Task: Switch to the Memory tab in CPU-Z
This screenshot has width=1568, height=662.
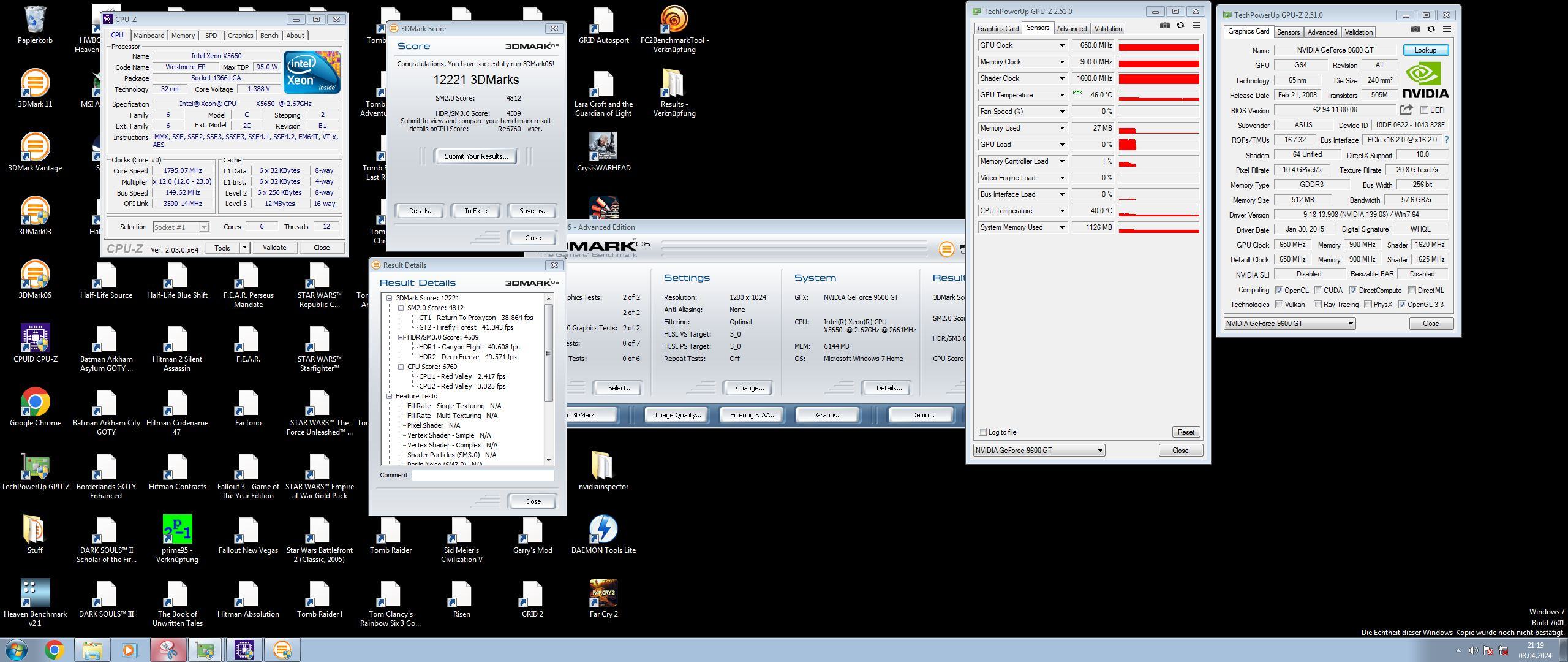Action: tap(183, 36)
